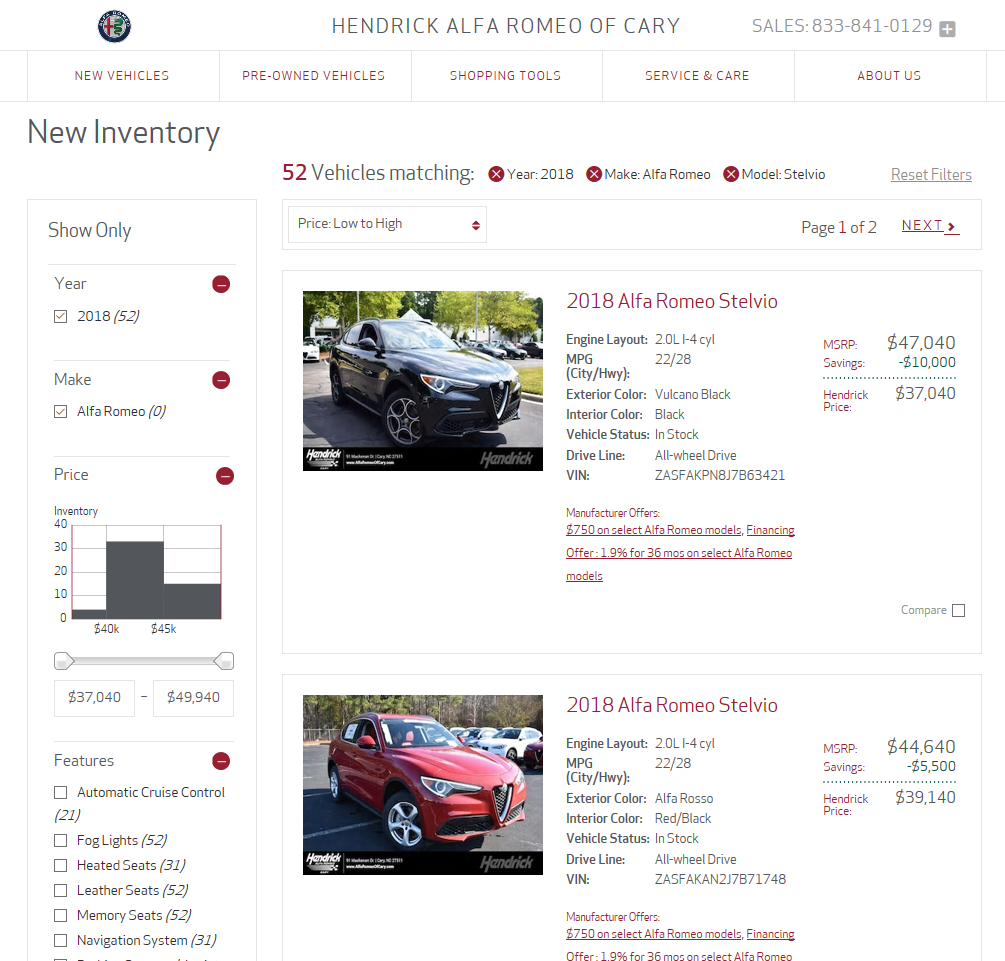Click the Alfa Romeo logo
Screen dimensions: 1005x961
pyautogui.click(x=114, y=26)
